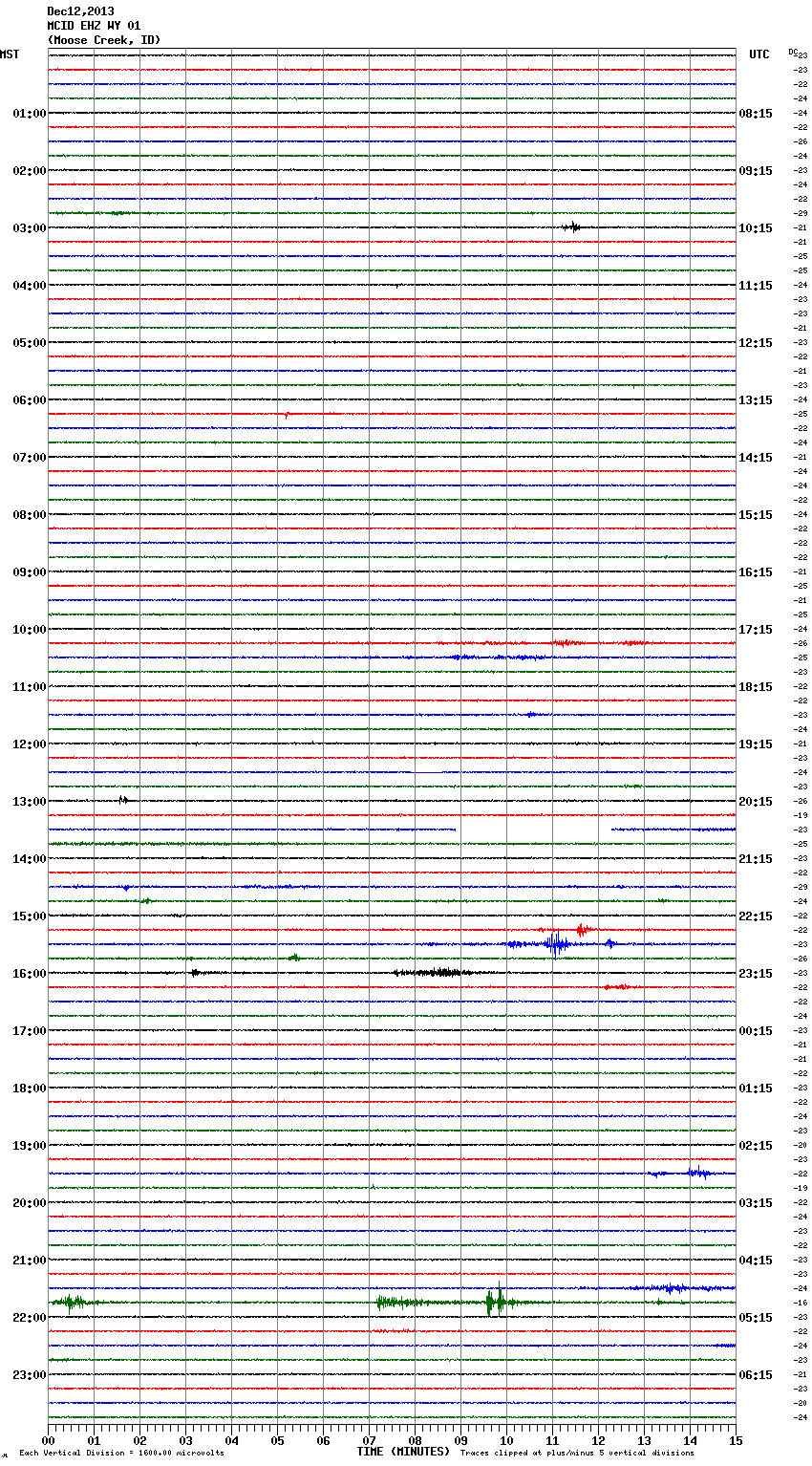Screen dimensions: 812x1466
Task: Select the station code MCID EHZ WY 01
Action: click(x=94, y=26)
